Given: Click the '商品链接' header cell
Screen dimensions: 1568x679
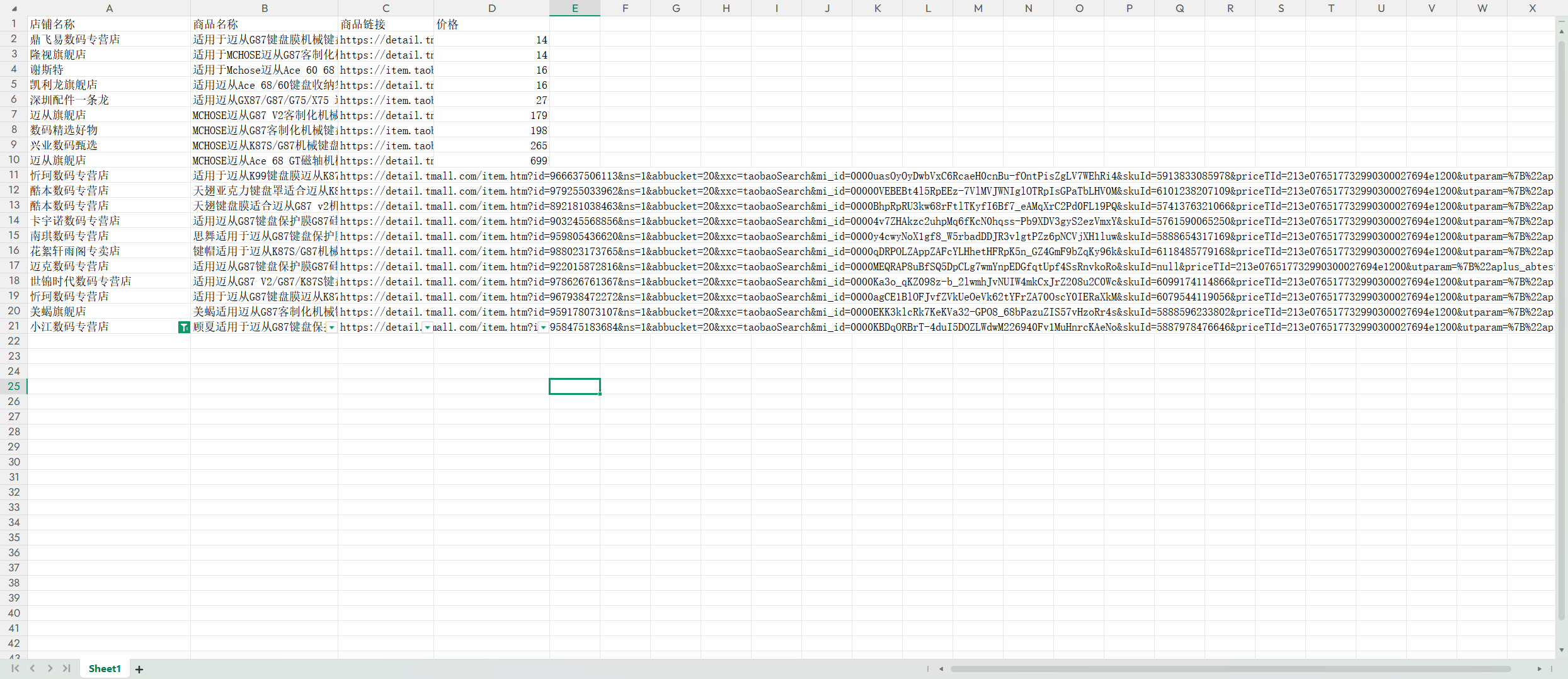Looking at the screenshot, I should click(x=386, y=24).
